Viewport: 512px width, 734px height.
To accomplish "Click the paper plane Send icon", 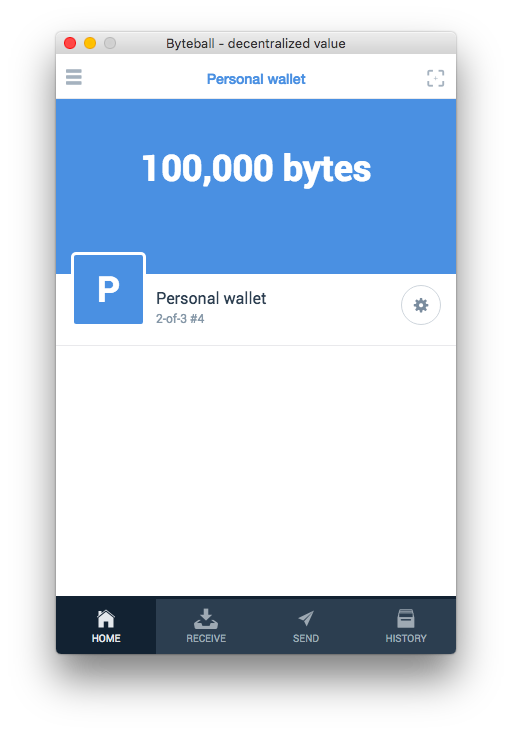I will (306, 618).
